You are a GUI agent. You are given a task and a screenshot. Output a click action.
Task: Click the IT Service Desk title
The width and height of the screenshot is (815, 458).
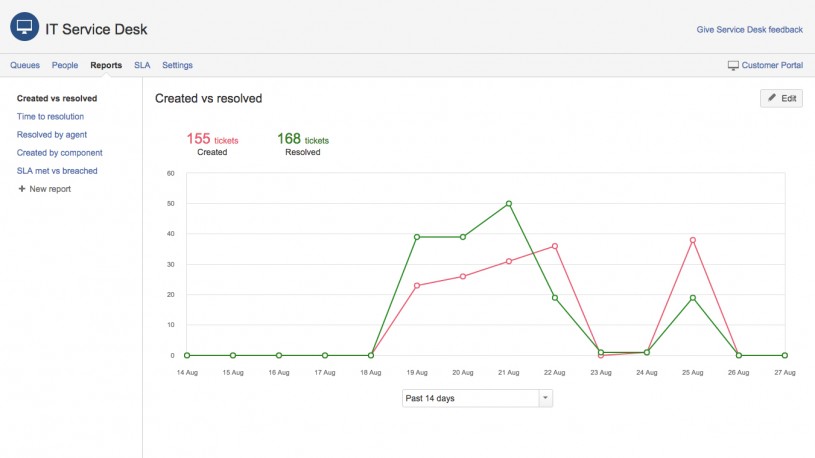point(96,29)
